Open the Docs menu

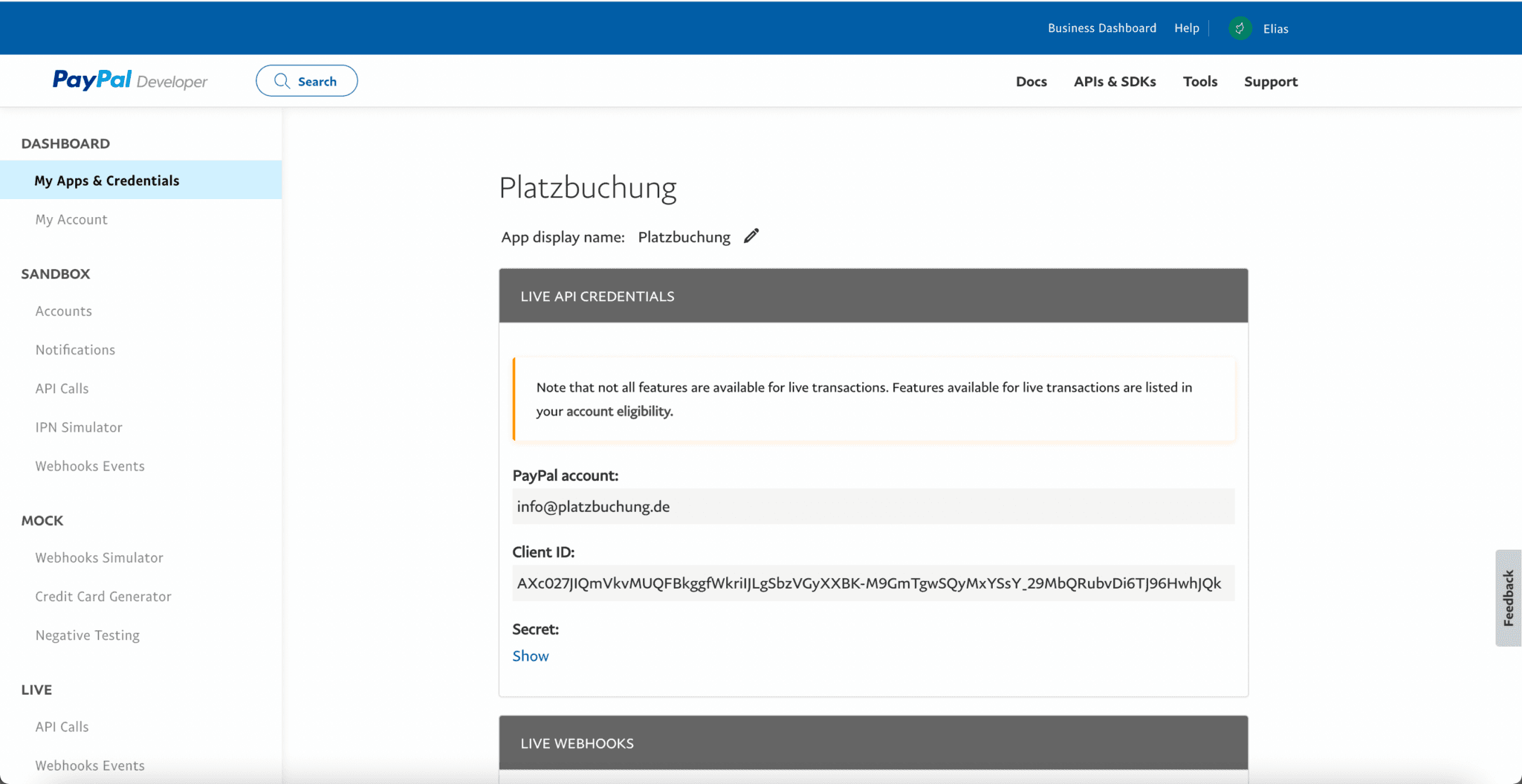[1032, 82]
